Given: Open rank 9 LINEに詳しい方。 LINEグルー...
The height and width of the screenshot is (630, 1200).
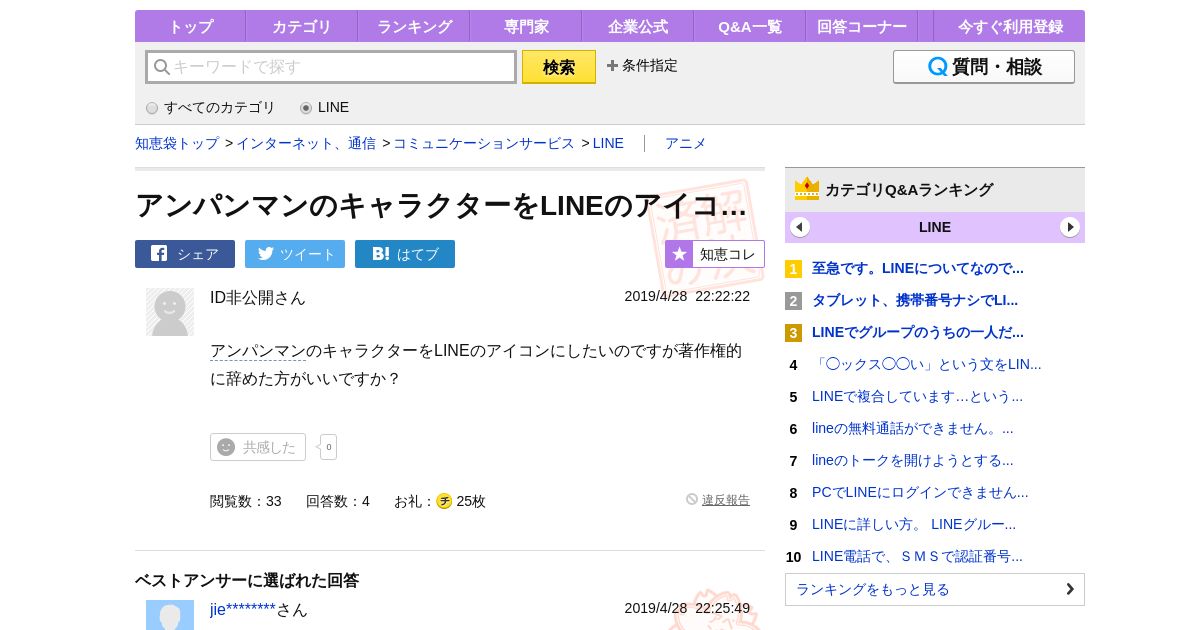Looking at the screenshot, I should (x=914, y=524).
